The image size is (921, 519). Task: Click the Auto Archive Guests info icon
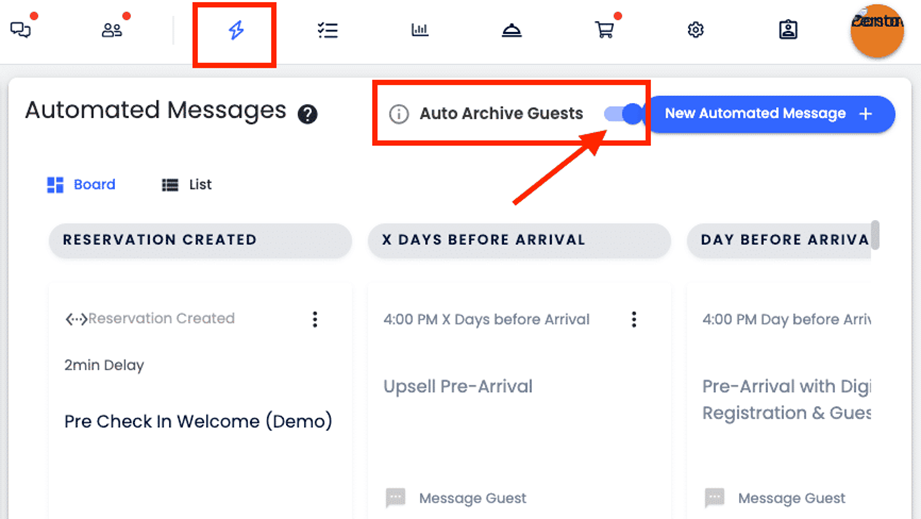[x=399, y=114]
